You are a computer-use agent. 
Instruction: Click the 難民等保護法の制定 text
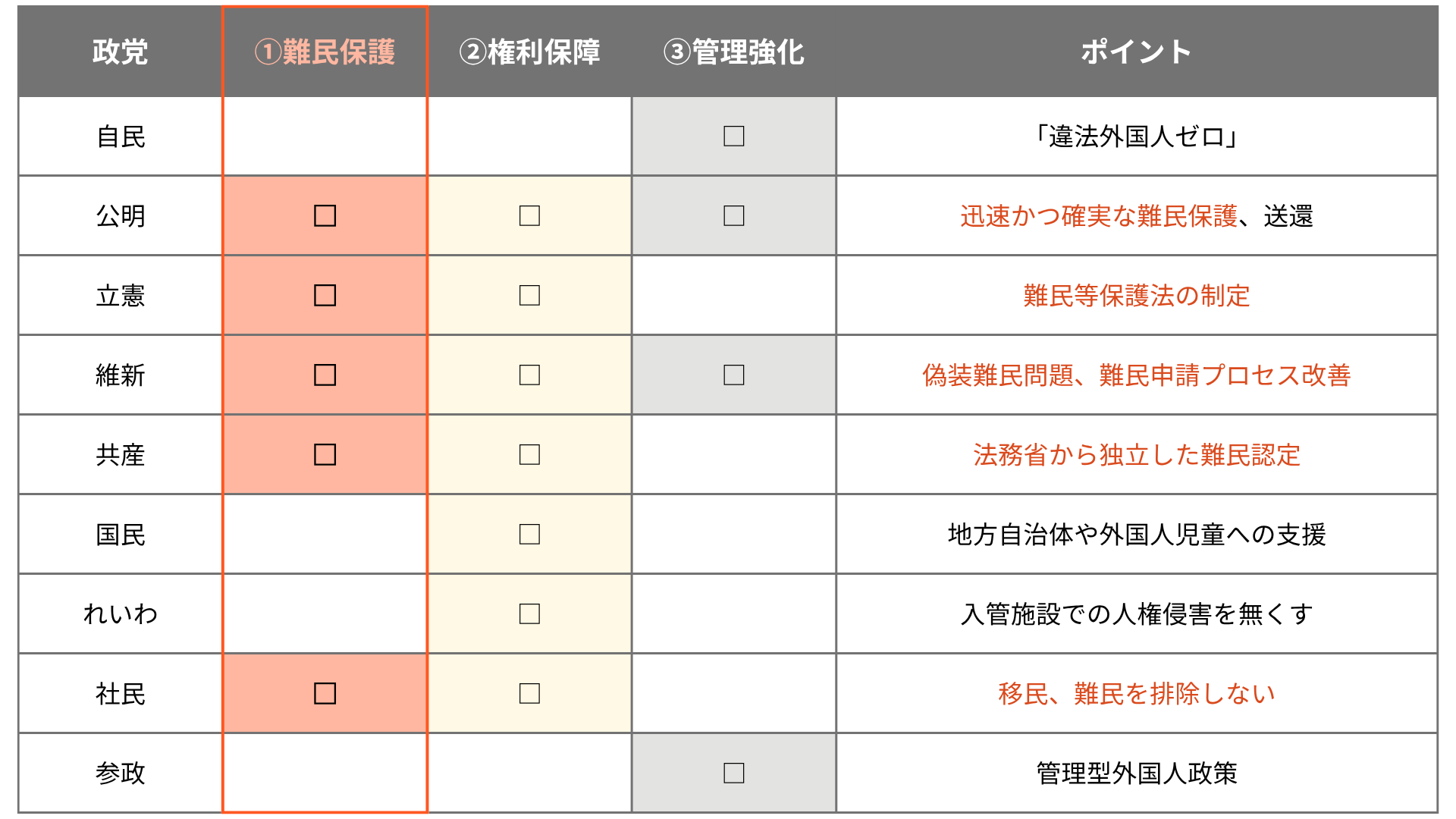[x=1136, y=296]
